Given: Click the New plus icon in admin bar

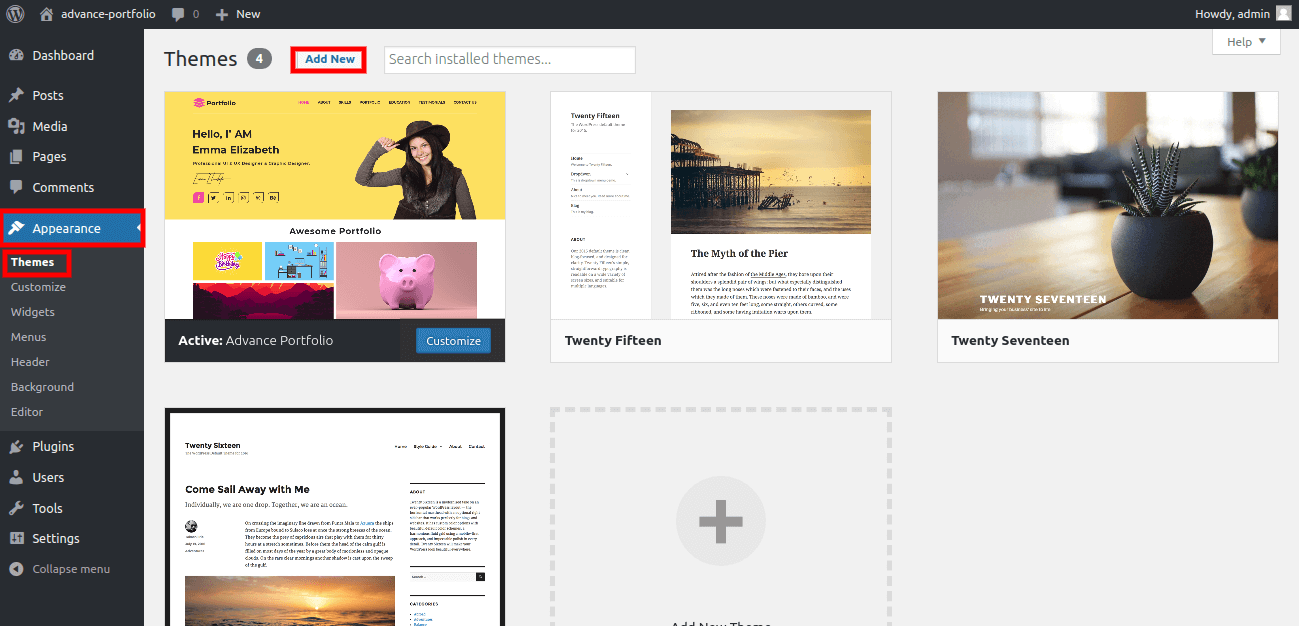Looking at the screenshot, I should (x=222, y=14).
